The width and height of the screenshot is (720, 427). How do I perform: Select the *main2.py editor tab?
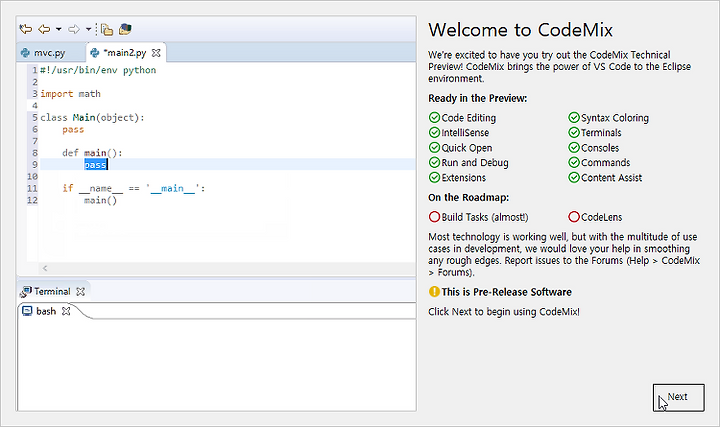point(125,53)
